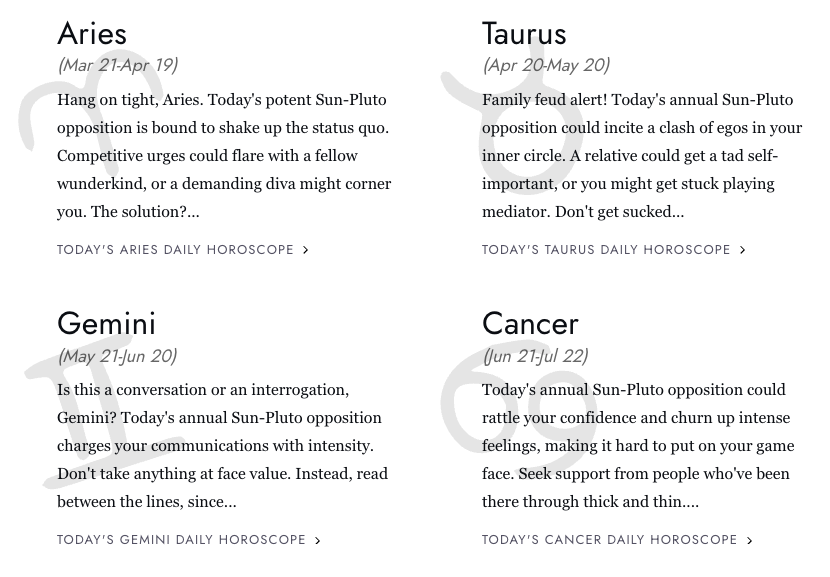Click the Taurus date range Apr 20-May 20
The image size is (830, 577).
click(x=546, y=65)
